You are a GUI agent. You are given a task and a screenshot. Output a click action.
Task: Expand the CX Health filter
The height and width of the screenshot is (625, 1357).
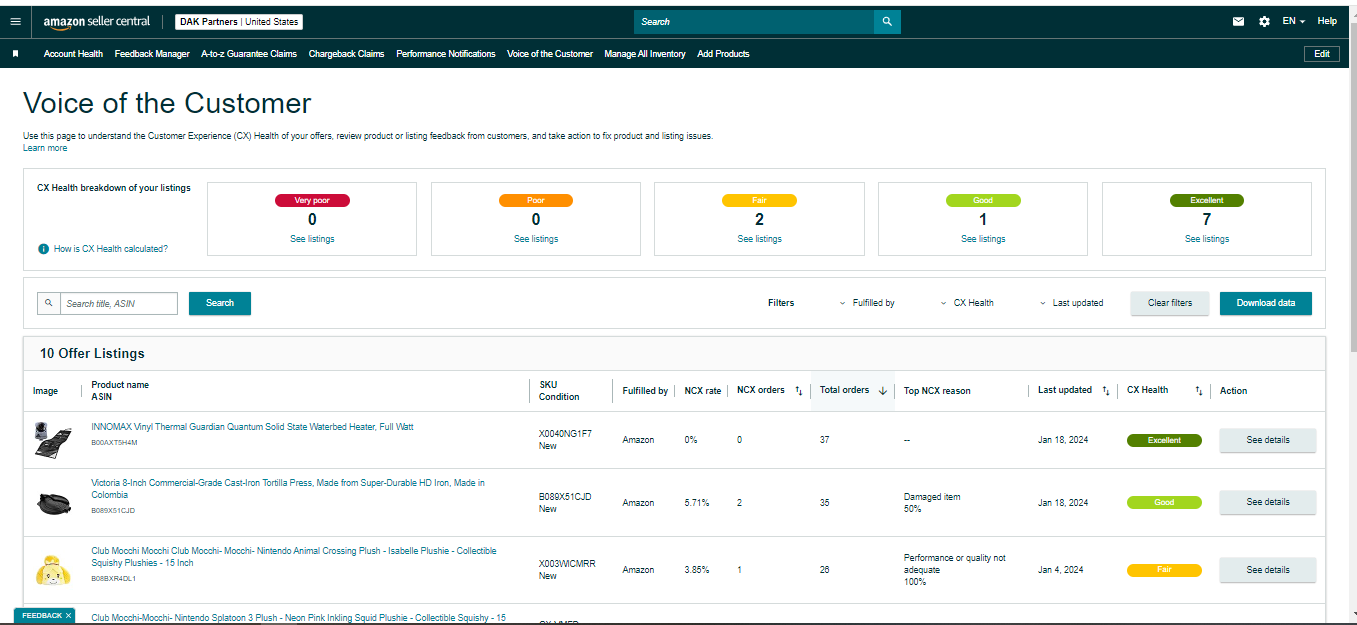click(x=967, y=303)
